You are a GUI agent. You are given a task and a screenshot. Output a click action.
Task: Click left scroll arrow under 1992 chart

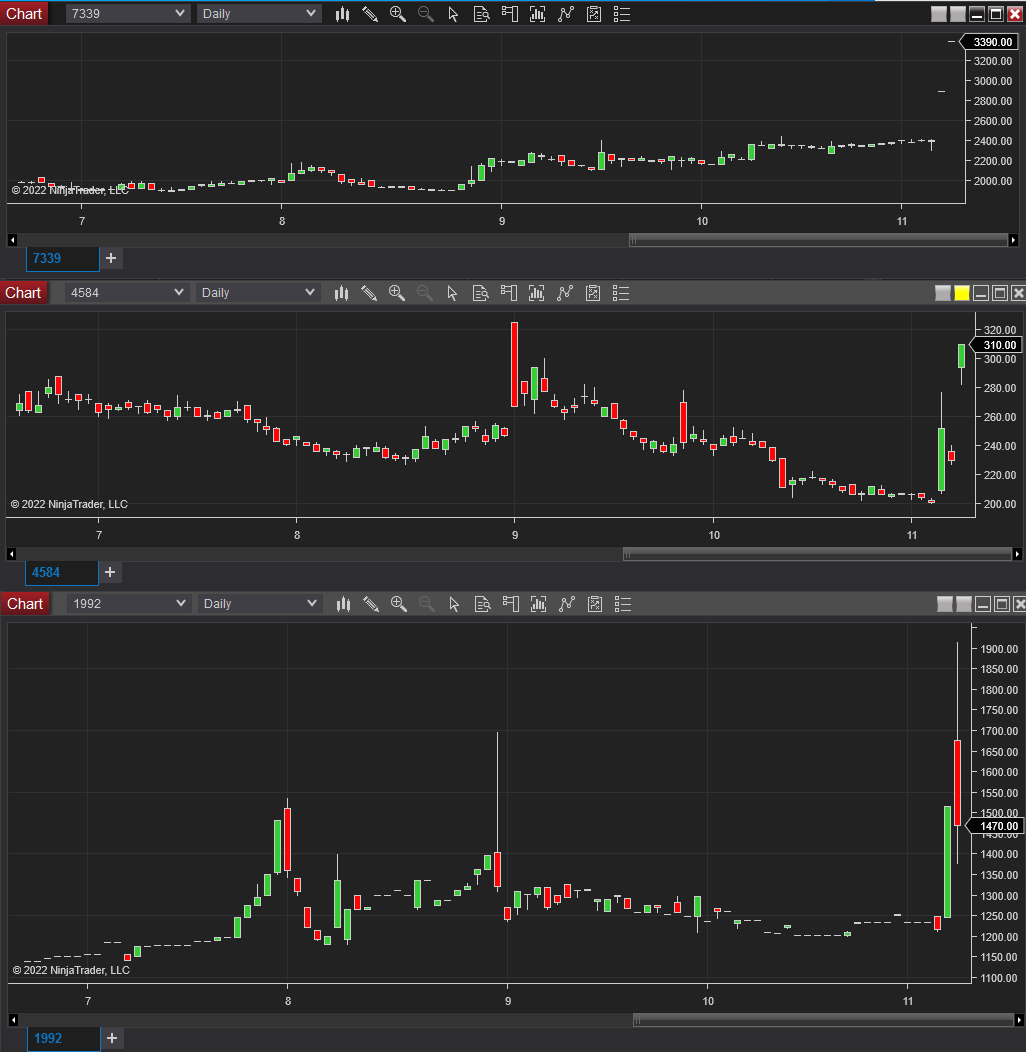[13, 1020]
